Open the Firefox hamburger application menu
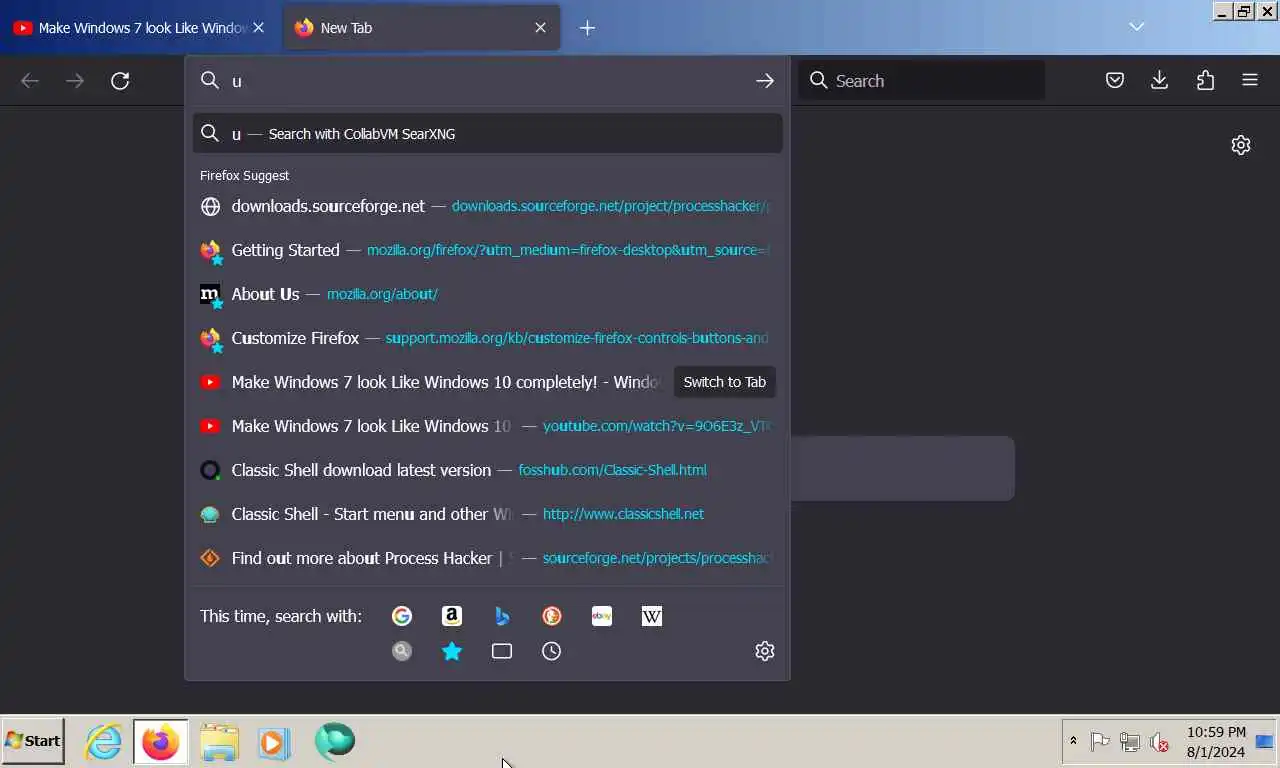Screen dimensions: 1280x768 (x=1250, y=81)
